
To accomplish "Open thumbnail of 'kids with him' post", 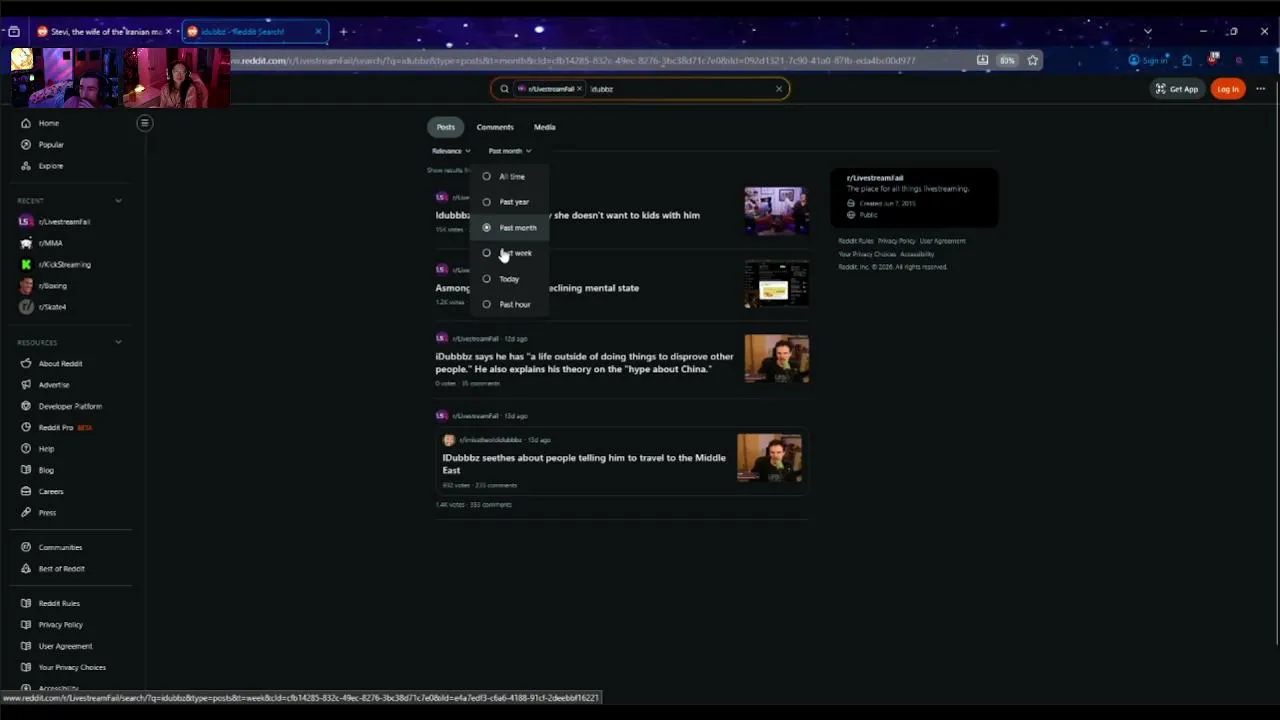I will [776, 210].
